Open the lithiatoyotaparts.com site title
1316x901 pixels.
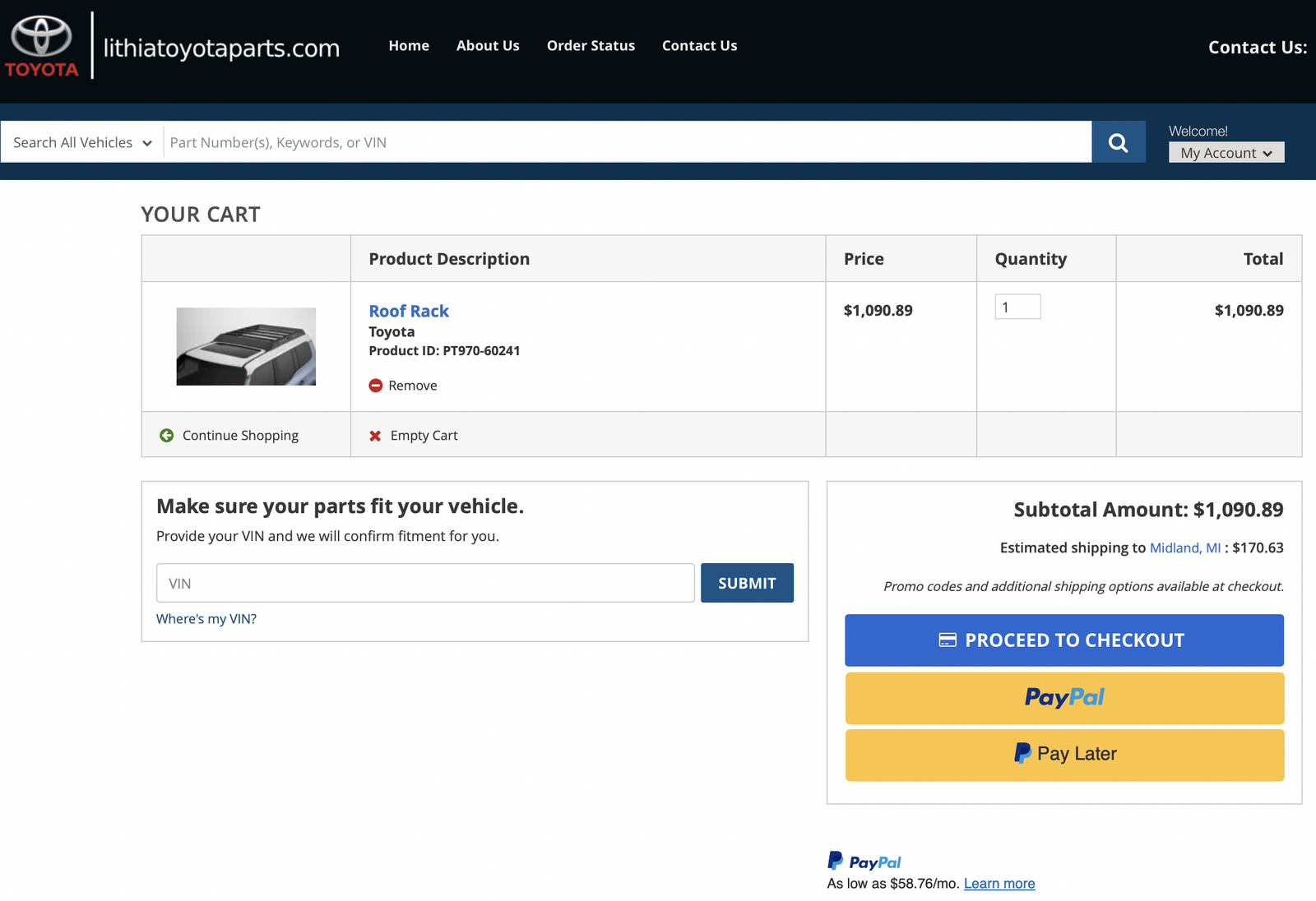(221, 48)
